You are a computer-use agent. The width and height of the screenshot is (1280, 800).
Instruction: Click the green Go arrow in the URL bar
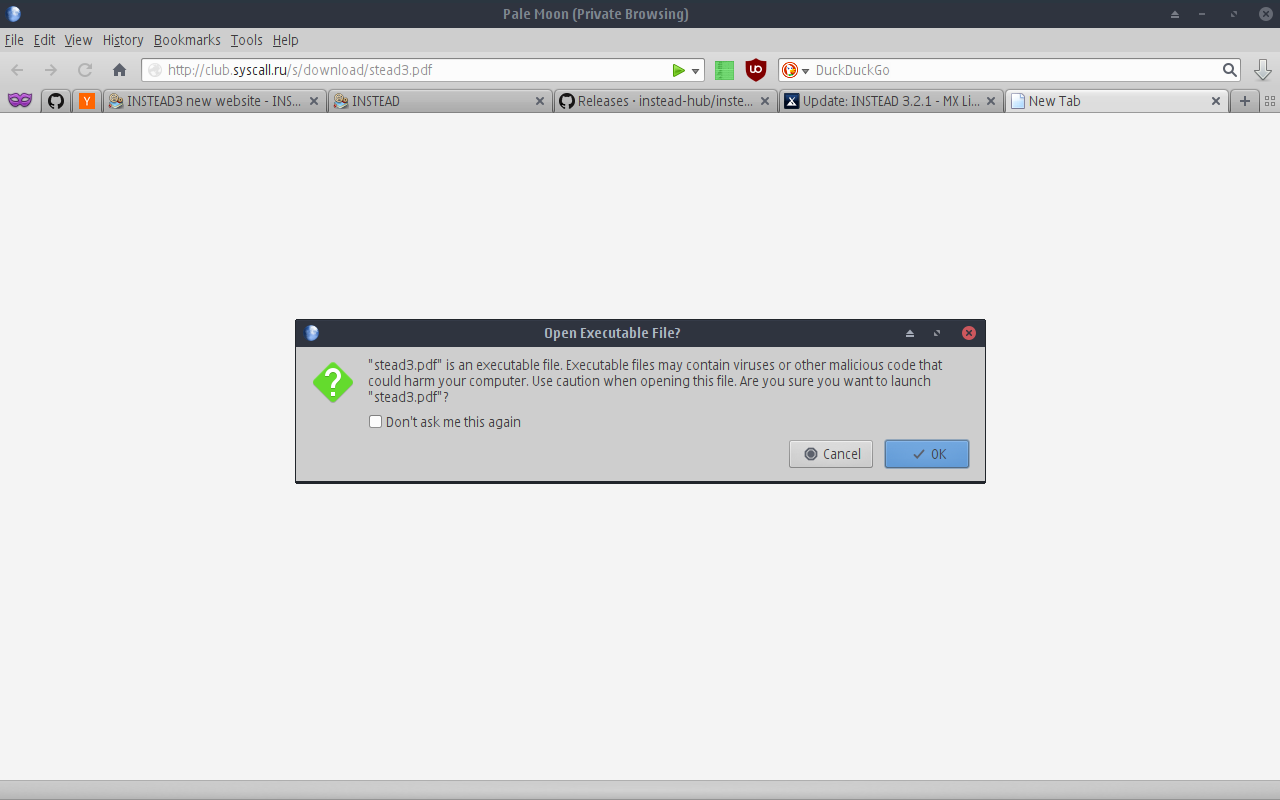click(679, 70)
